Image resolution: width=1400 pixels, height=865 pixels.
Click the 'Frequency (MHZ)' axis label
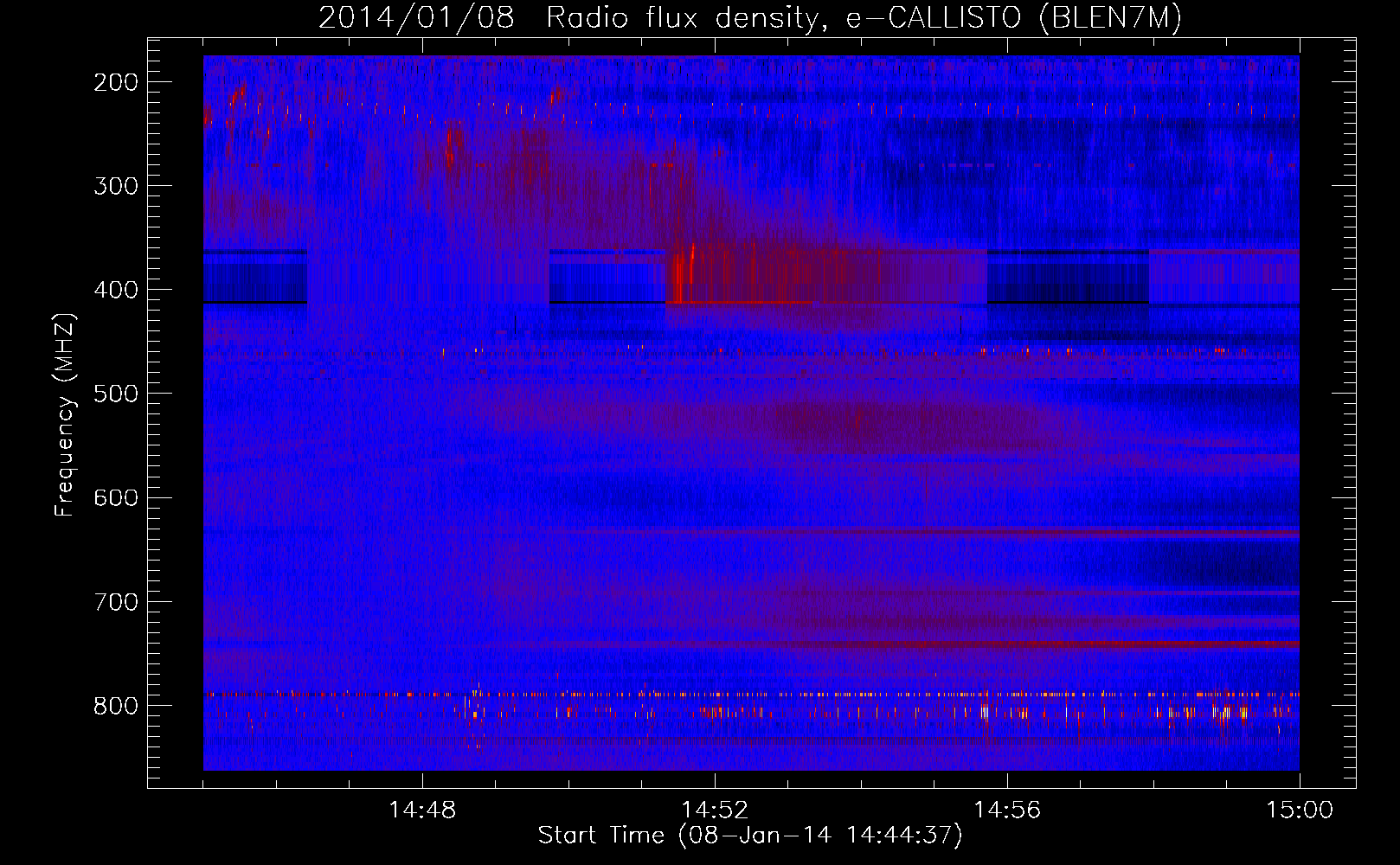pyautogui.click(x=65, y=414)
